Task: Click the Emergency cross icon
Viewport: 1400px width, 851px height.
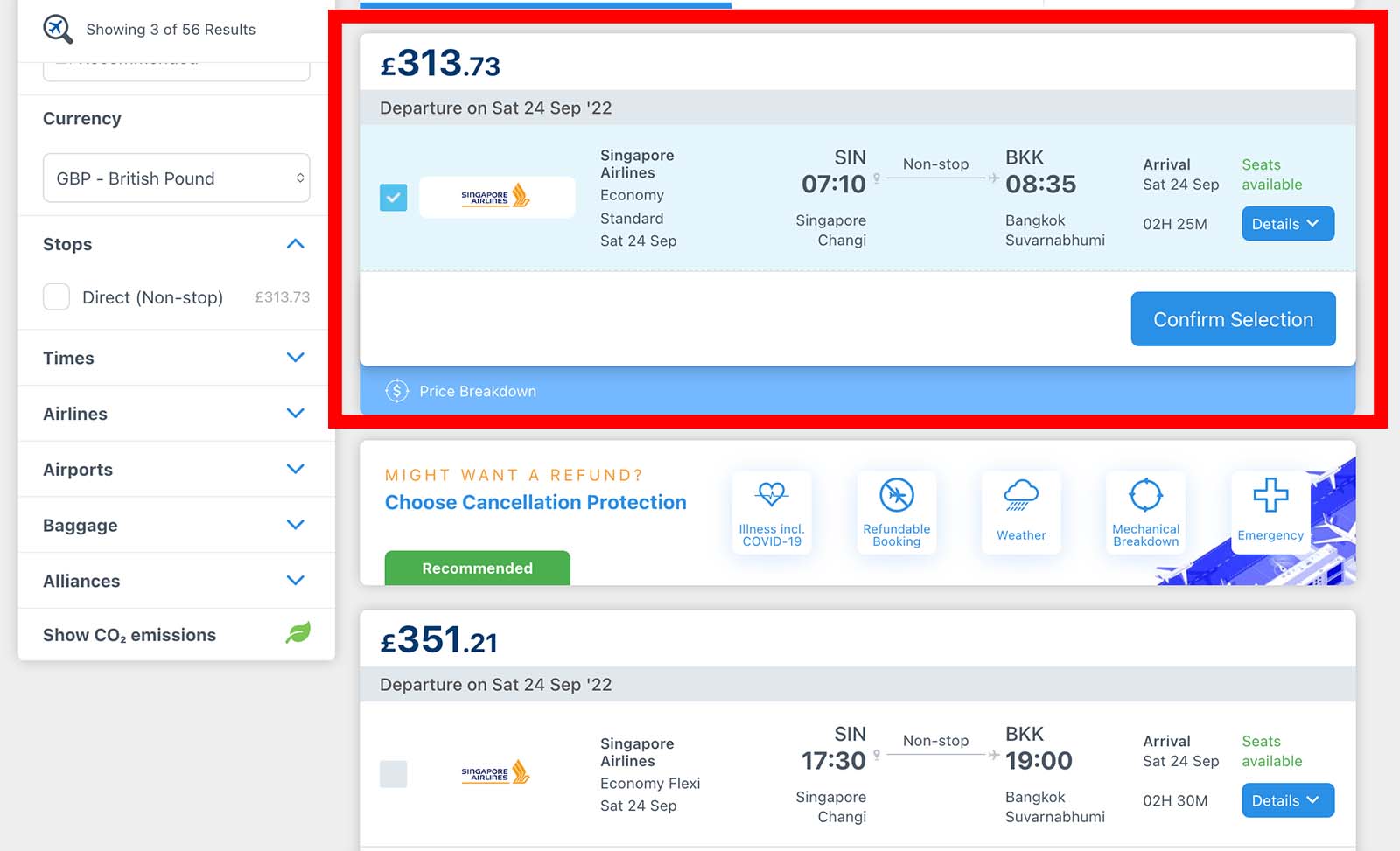Action: click(1270, 495)
